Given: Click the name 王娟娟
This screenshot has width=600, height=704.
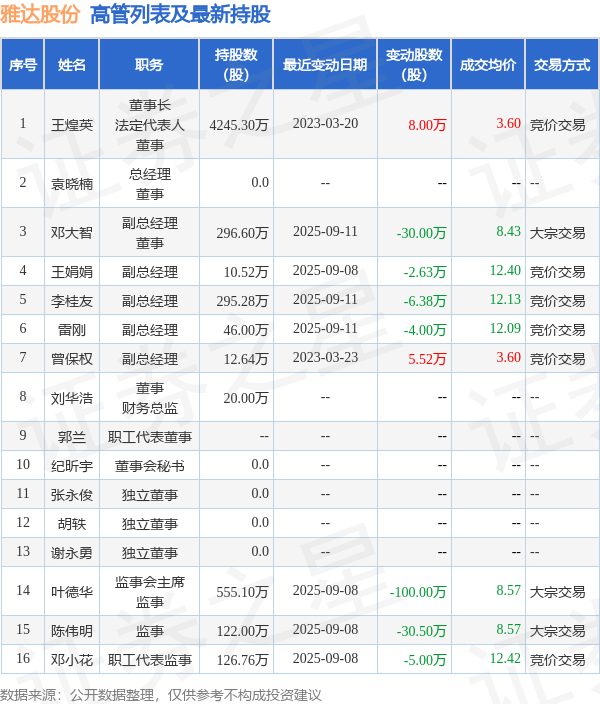Looking at the screenshot, I should [72, 272].
